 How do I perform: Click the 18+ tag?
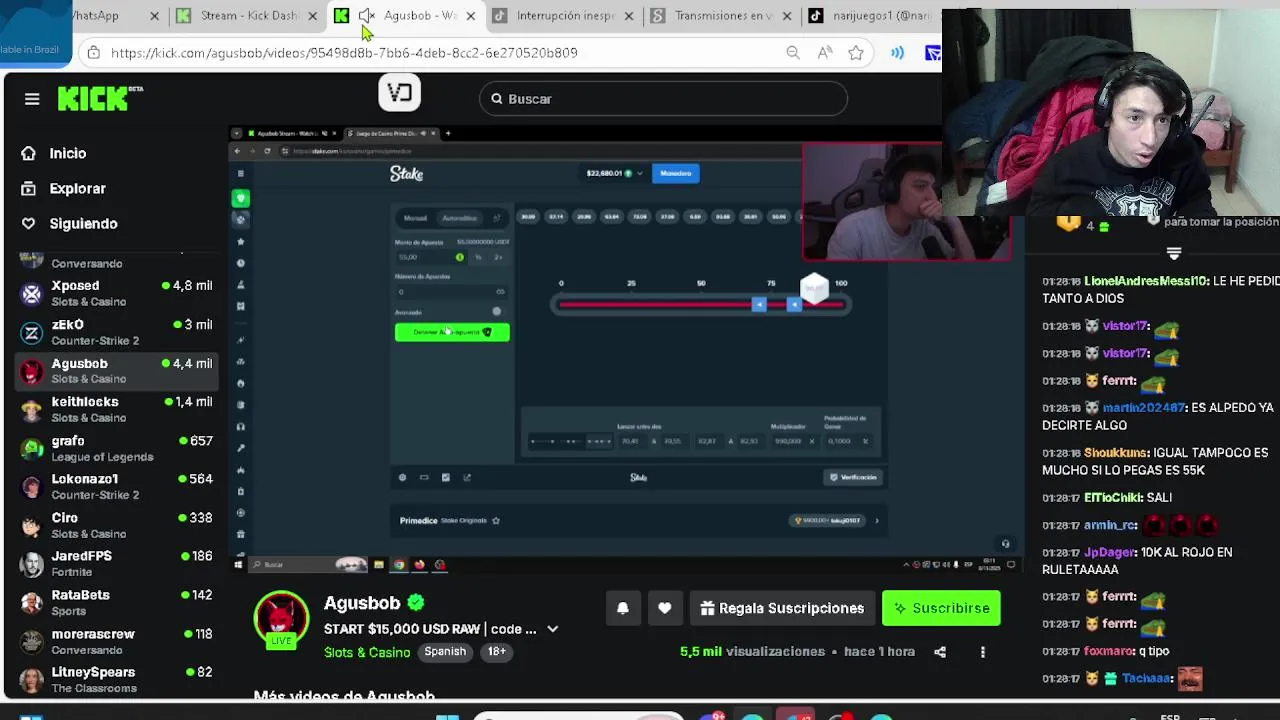point(497,651)
